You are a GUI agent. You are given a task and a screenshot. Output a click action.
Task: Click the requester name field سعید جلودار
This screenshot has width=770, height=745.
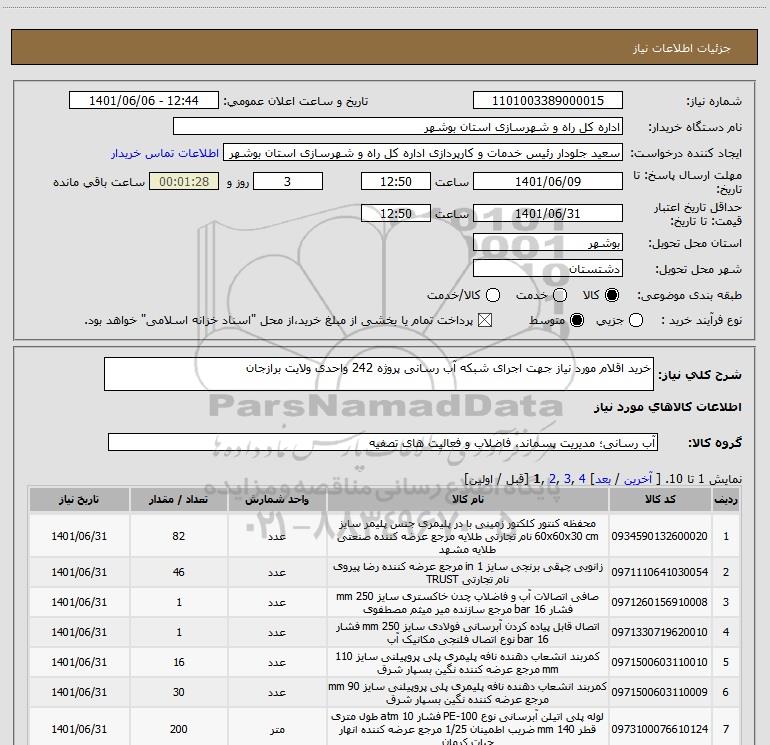[423, 153]
